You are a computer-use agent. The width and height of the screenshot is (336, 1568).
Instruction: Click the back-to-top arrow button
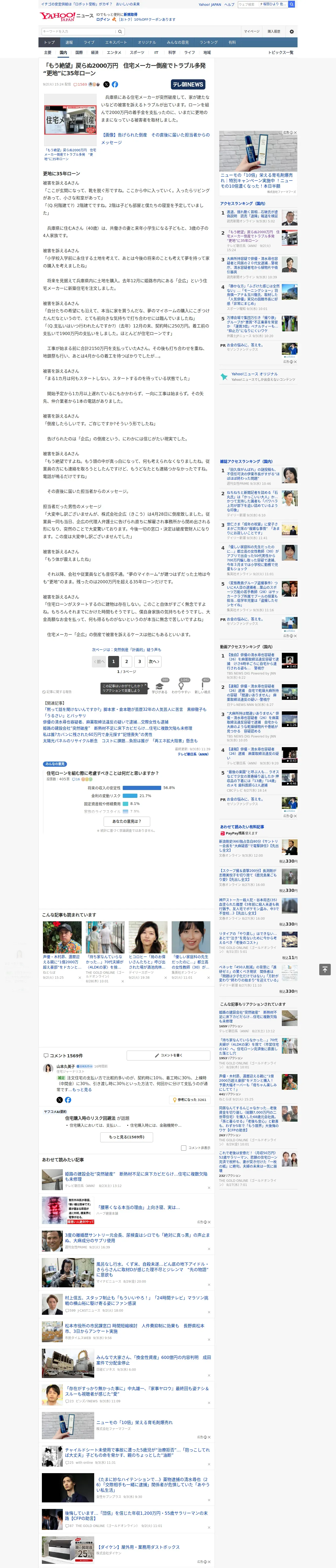324,969
